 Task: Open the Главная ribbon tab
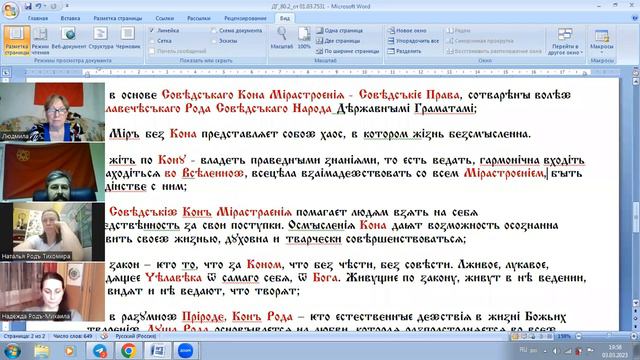(x=38, y=18)
